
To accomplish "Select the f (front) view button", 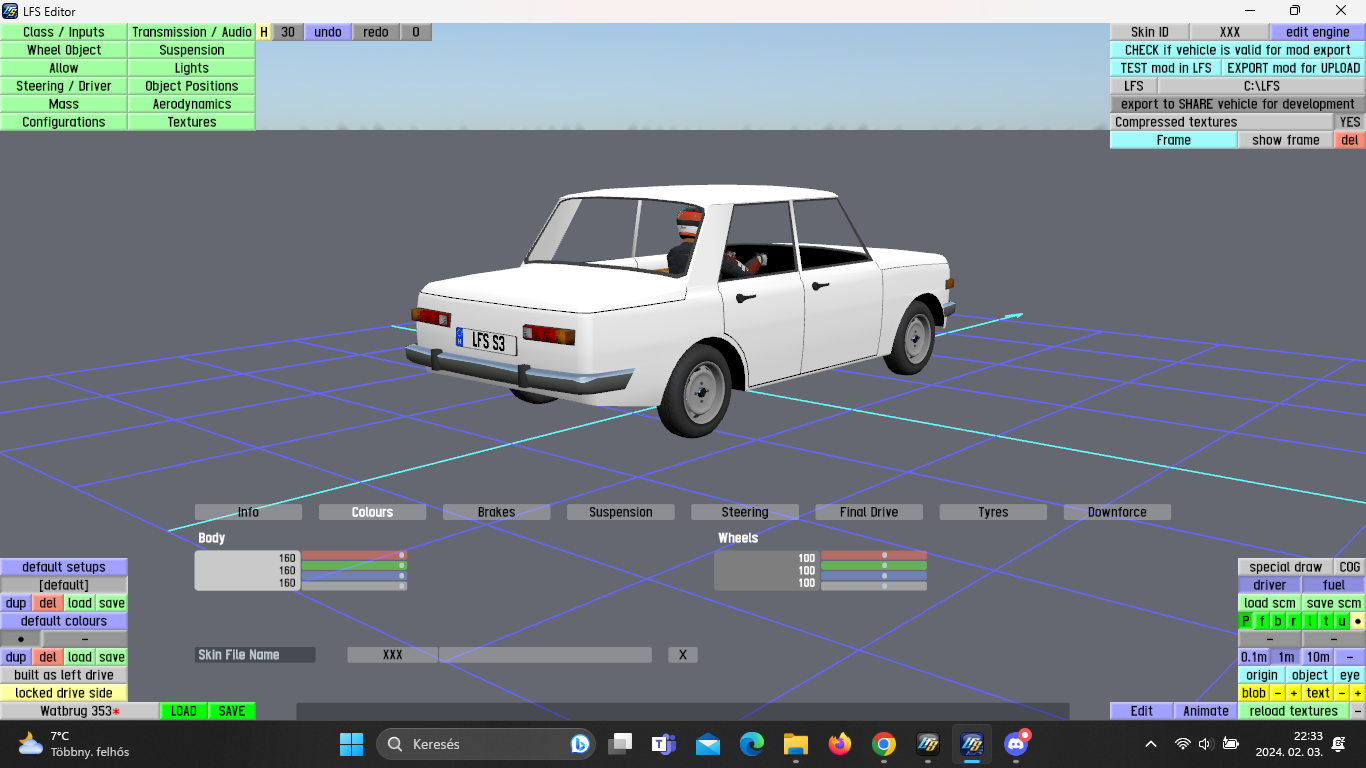I will coord(1262,621).
